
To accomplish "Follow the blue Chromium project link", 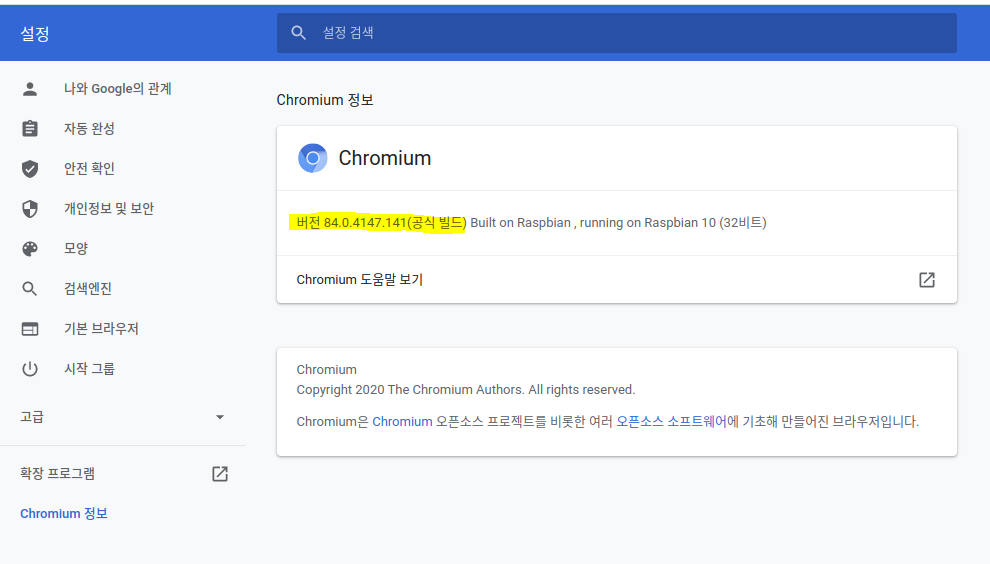I will [402, 421].
